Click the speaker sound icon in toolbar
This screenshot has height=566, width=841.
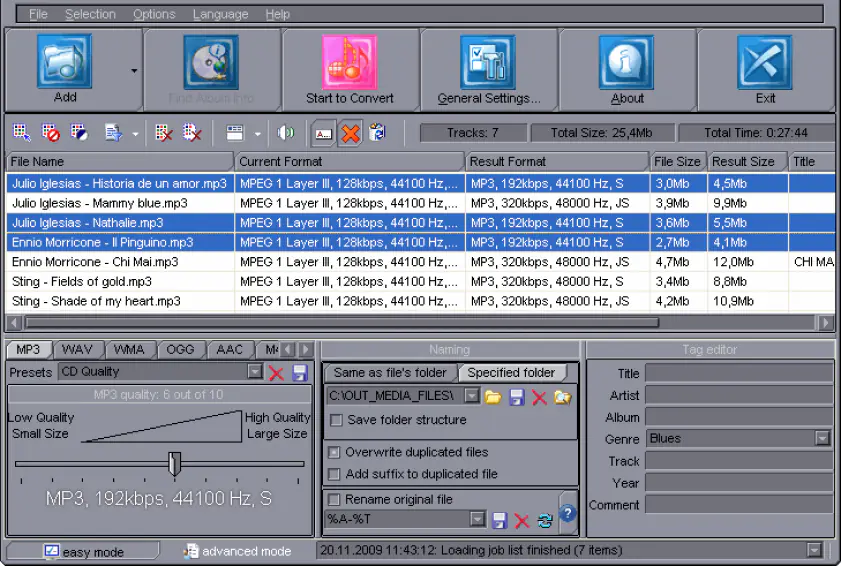286,133
